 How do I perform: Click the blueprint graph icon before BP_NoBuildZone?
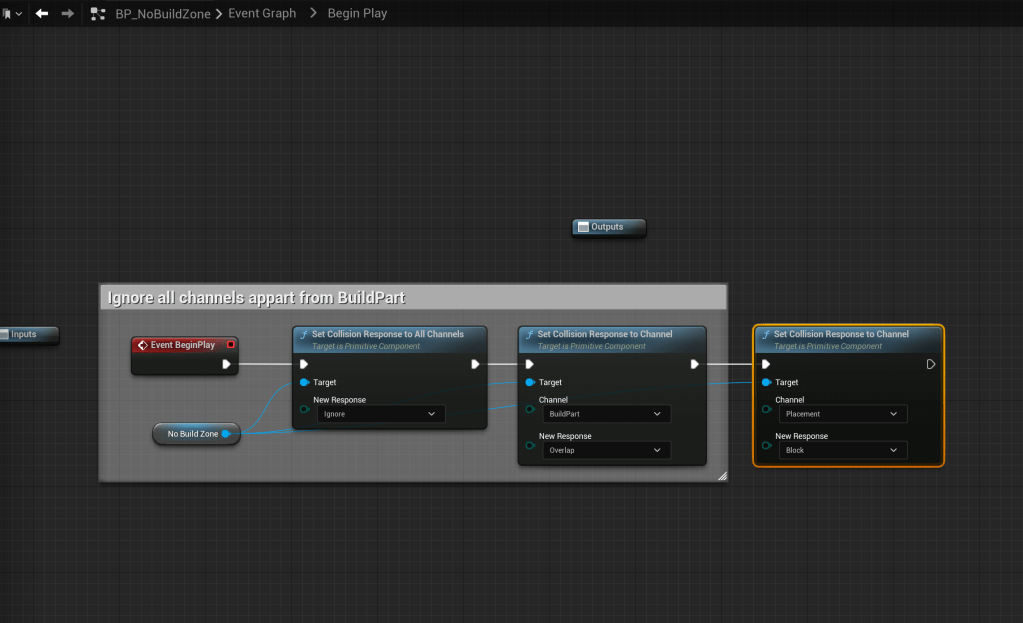[98, 14]
